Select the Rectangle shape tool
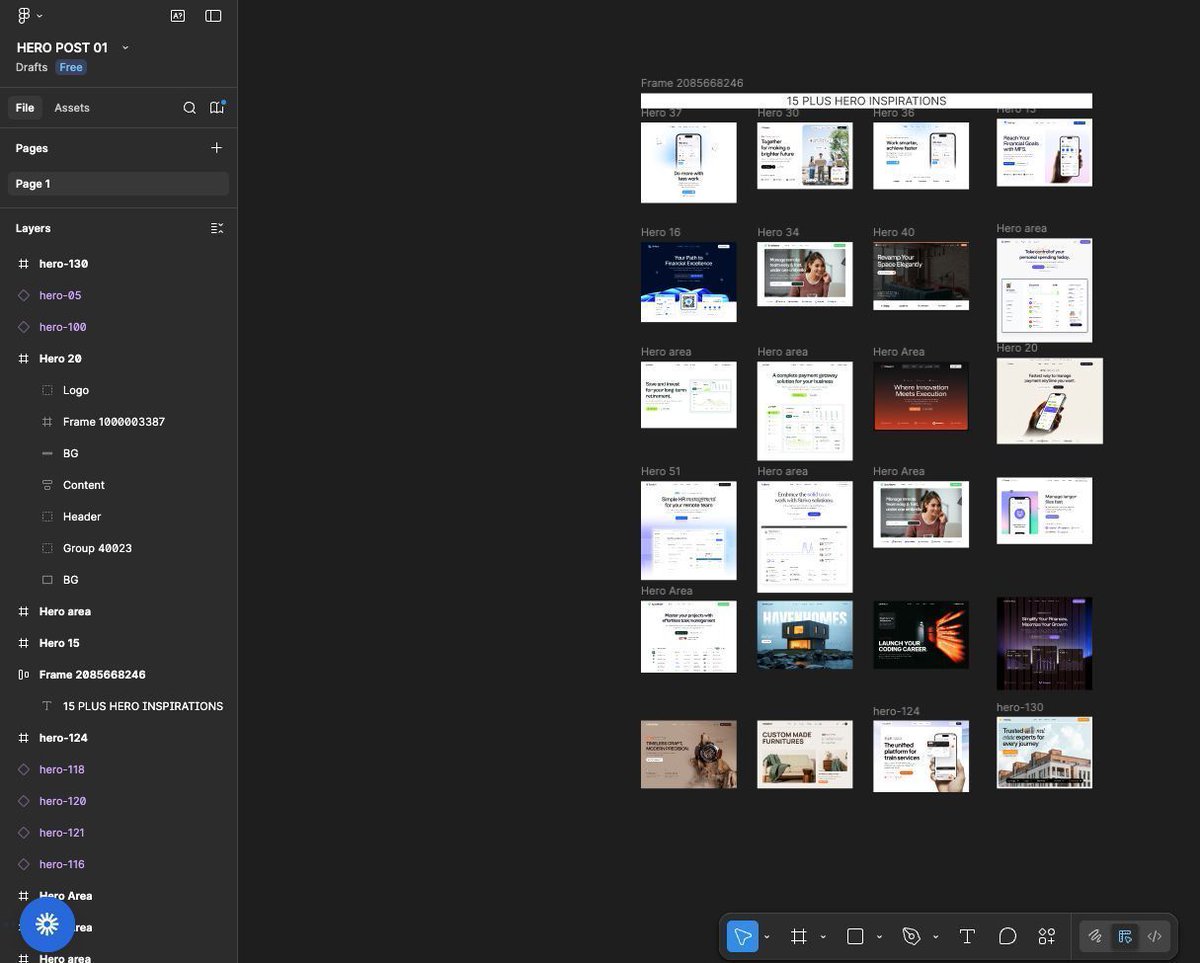Viewport: 1200px width, 963px height. pos(855,936)
